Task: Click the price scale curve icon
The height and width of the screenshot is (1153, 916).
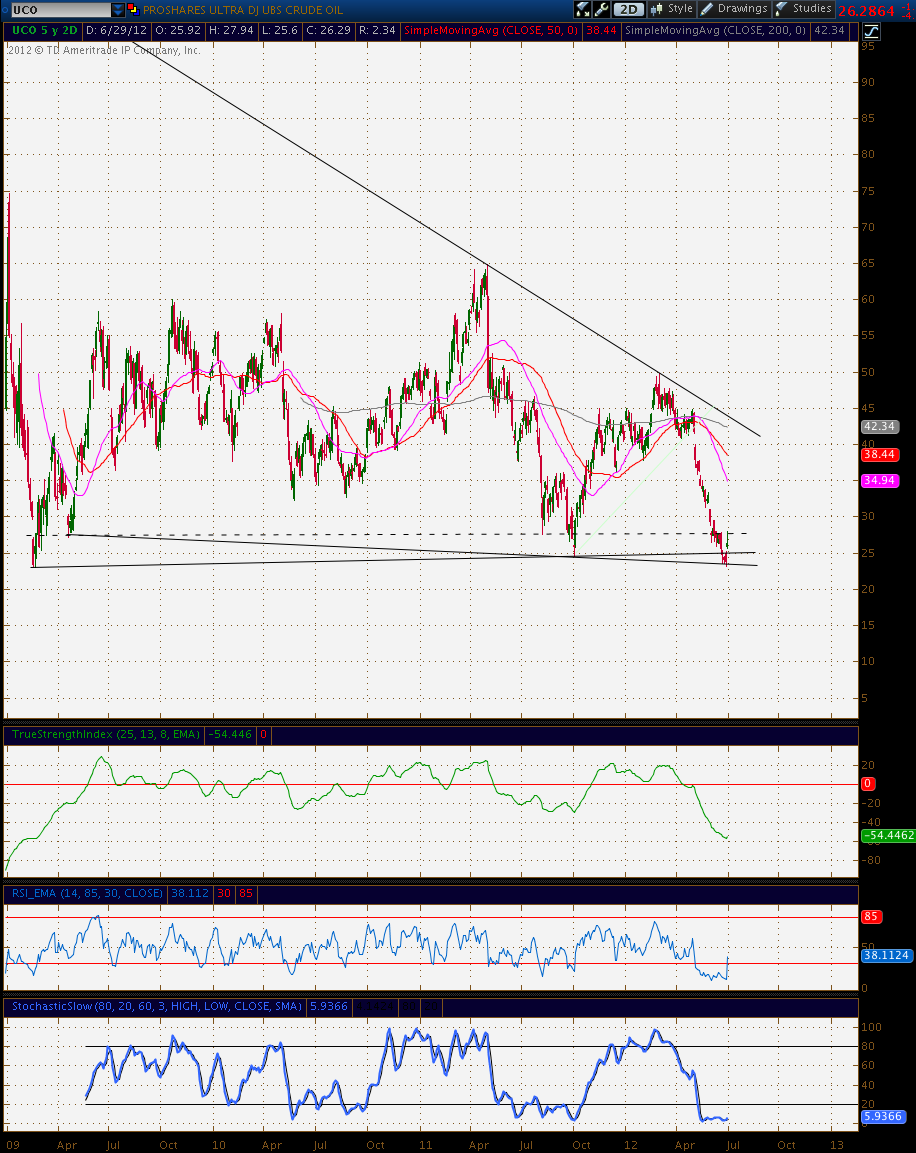Action: [871, 31]
